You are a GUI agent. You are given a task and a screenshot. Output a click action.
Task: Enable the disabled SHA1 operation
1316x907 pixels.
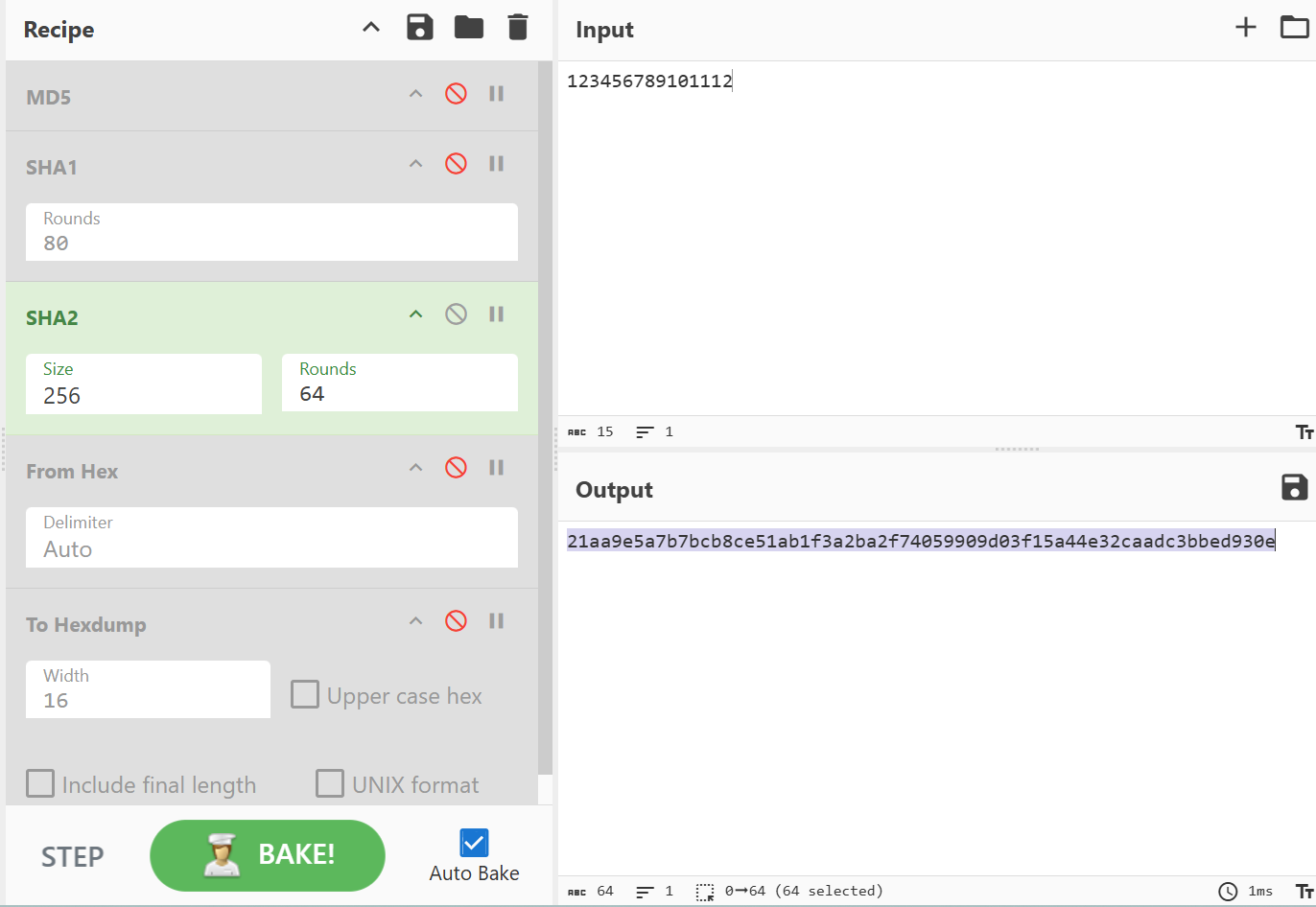456,164
